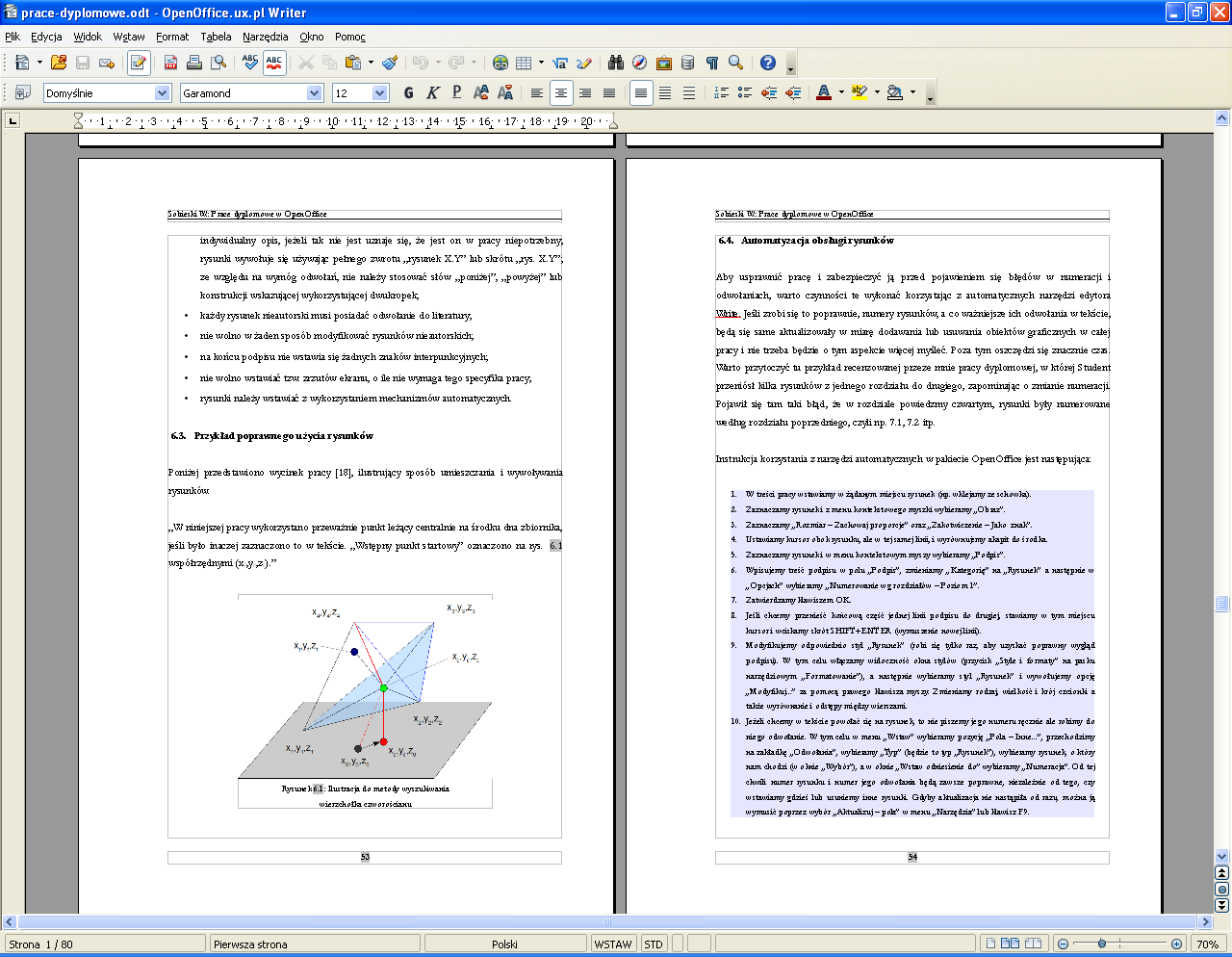Toggle bullet list icon
This screenshot has width=1232, height=957.
pyautogui.click(x=745, y=92)
